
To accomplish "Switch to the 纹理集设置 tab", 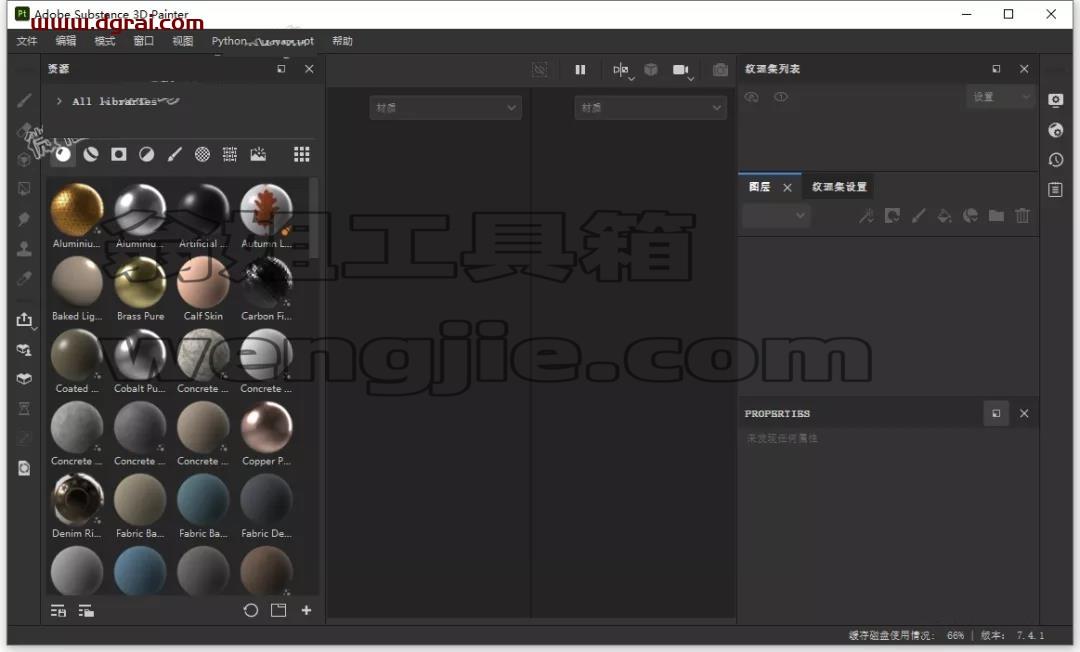I will coord(839,187).
